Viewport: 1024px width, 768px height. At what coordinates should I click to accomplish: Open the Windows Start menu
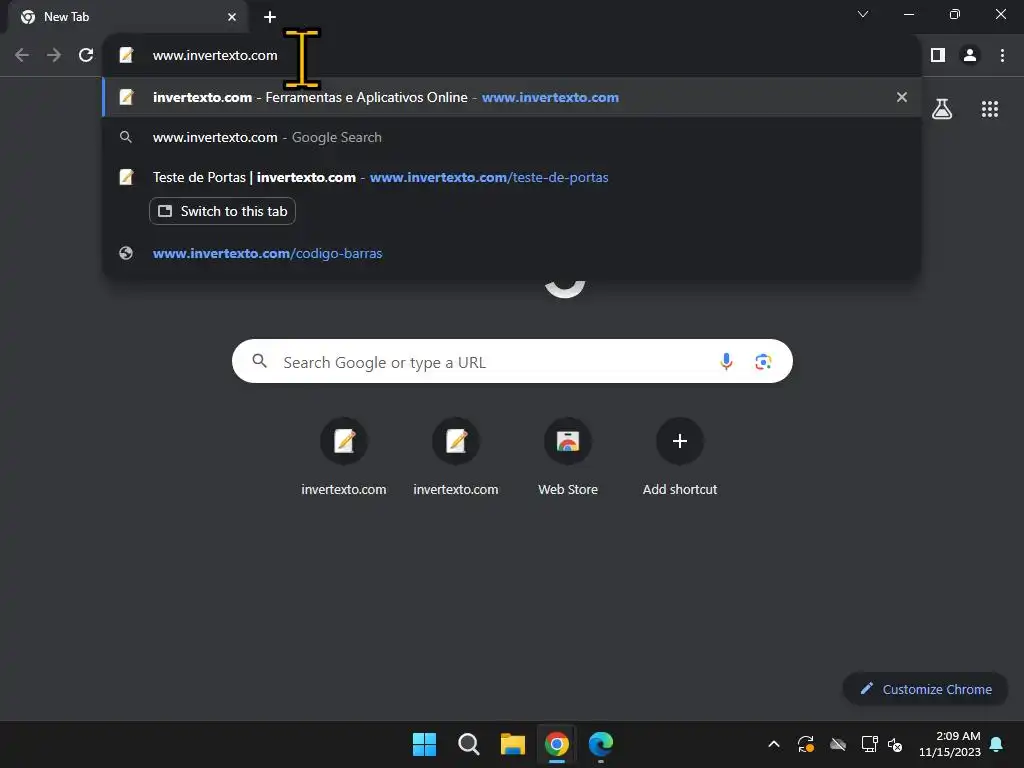coord(424,744)
